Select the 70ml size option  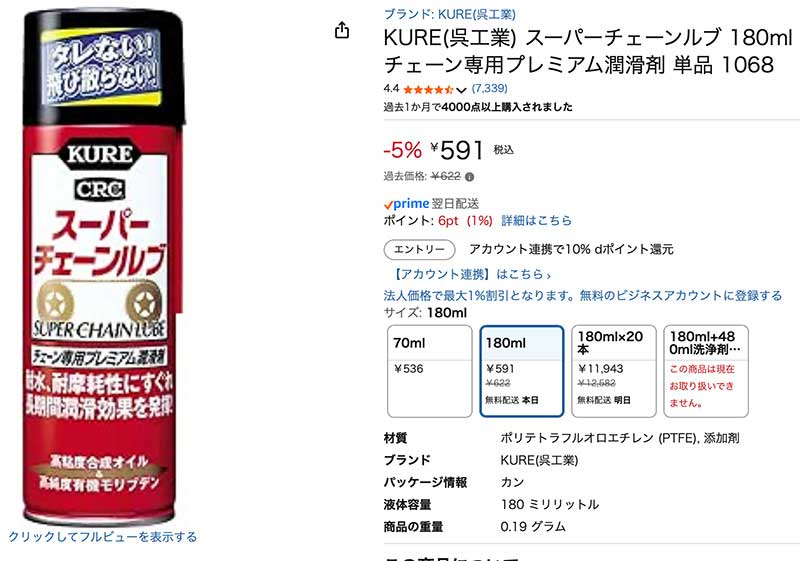coord(430,370)
